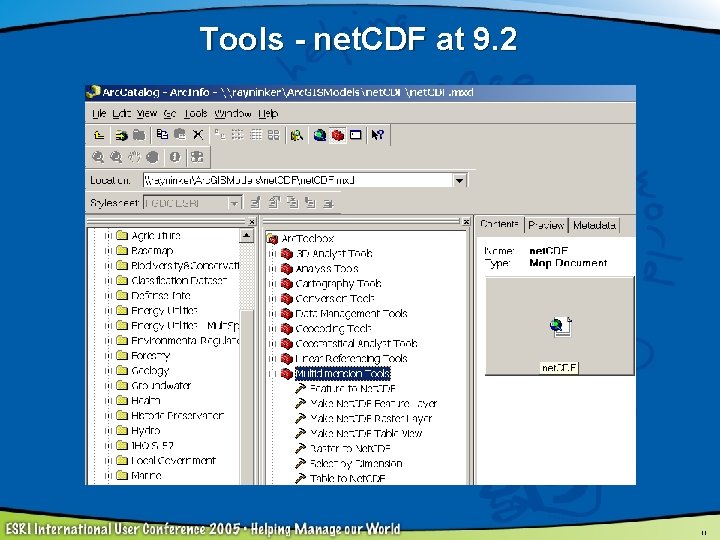Viewport: 720px width, 540px height.
Task: Select the Zoom Out geography tool
Action: tap(116, 157)
